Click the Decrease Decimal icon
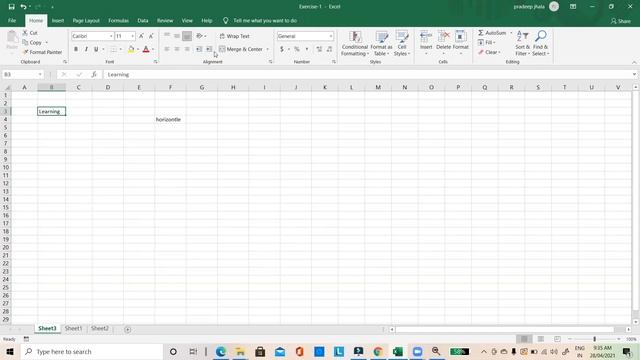 [329, 49]
